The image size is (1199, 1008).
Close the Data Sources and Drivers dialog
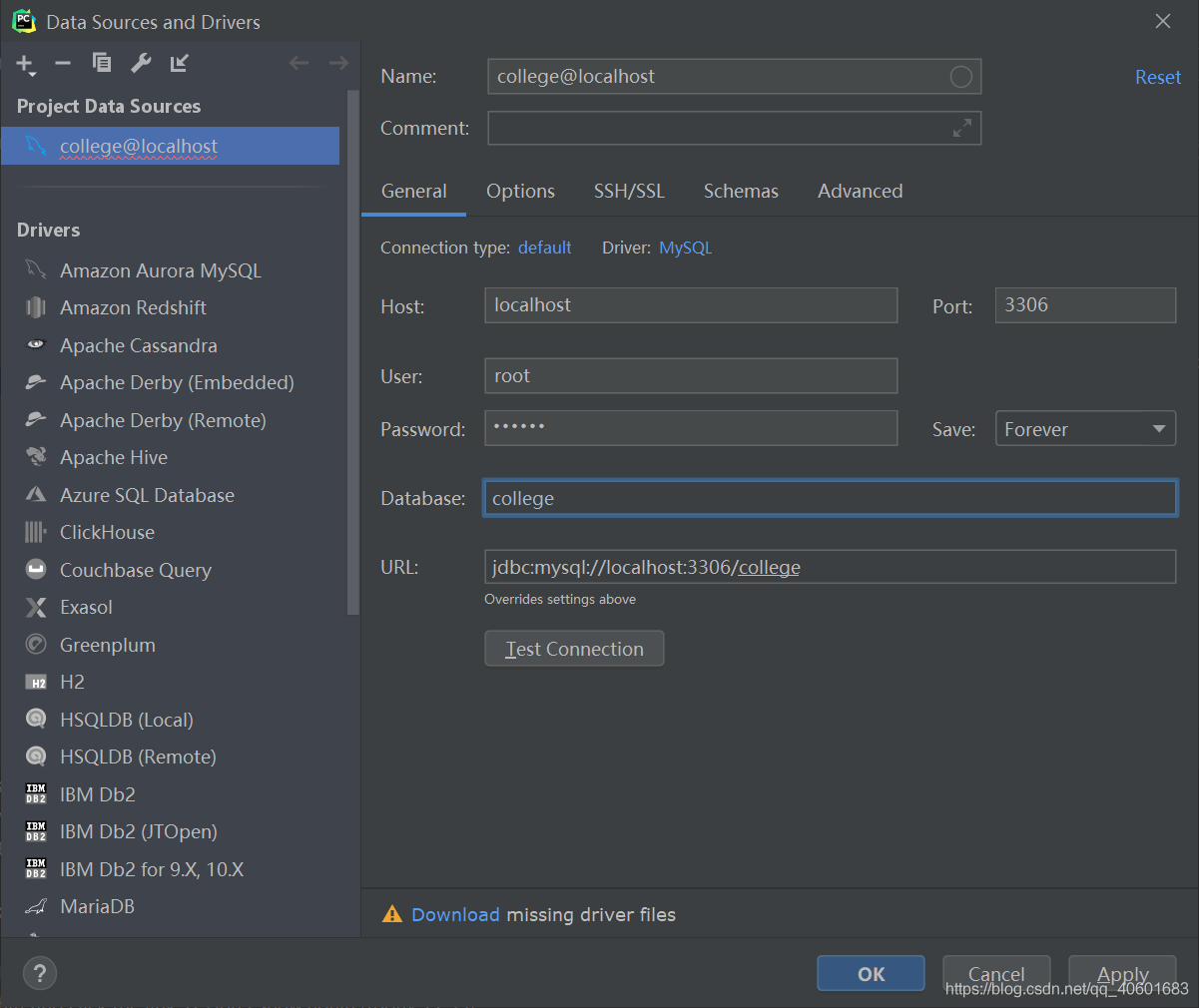pyautogui.click(x=1163, y=21)
